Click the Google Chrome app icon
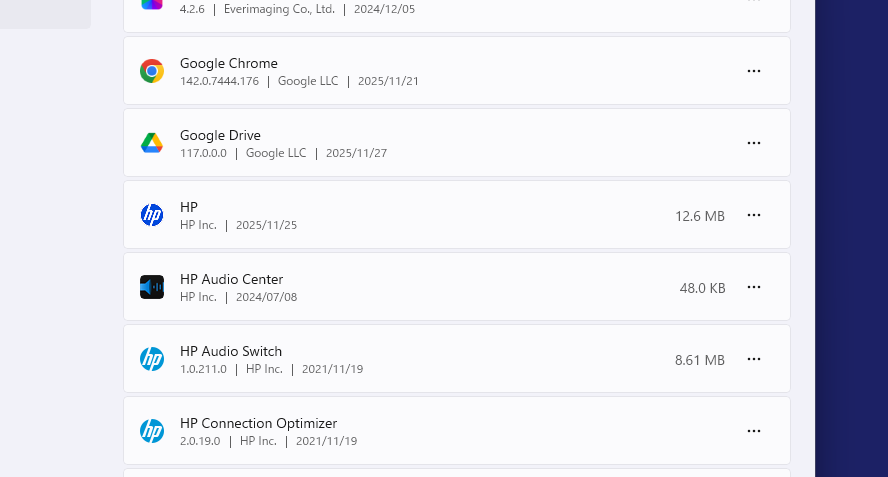Viewport: 888px width, 477px height. [152, 71]
